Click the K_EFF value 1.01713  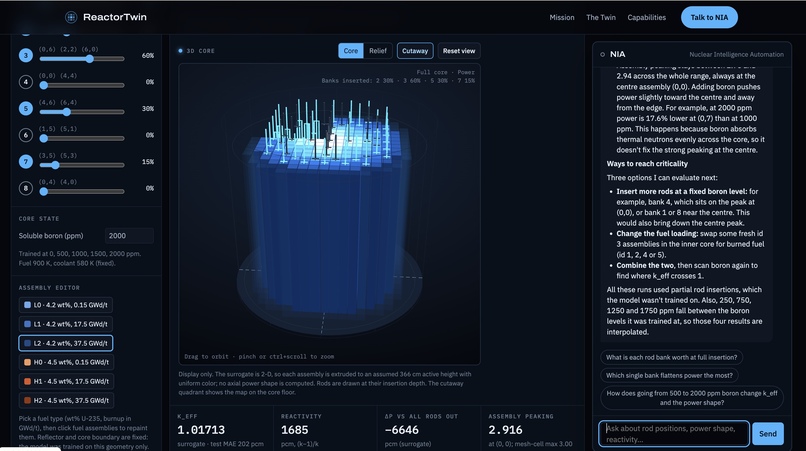coord(201,430)
